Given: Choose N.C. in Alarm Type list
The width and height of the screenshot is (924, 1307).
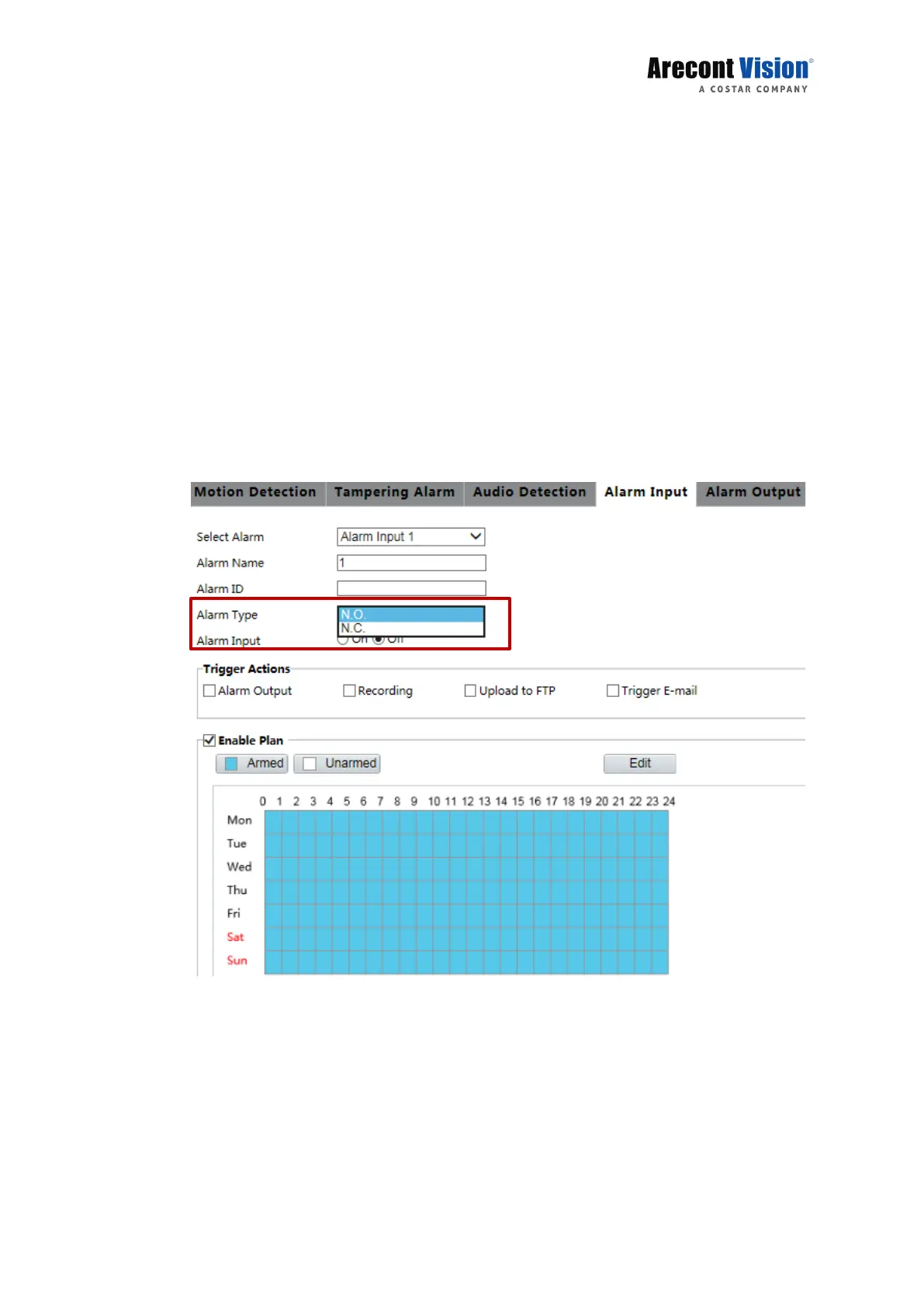Looking at the screenshot, I should pyautogui.click(x=411, y=628).
